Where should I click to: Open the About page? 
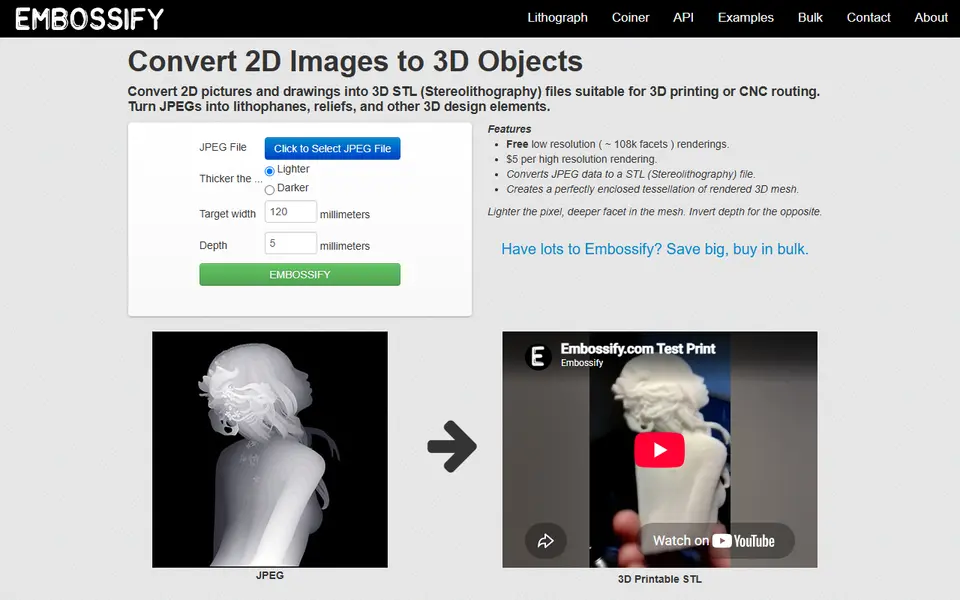click(x=931, y=18)
